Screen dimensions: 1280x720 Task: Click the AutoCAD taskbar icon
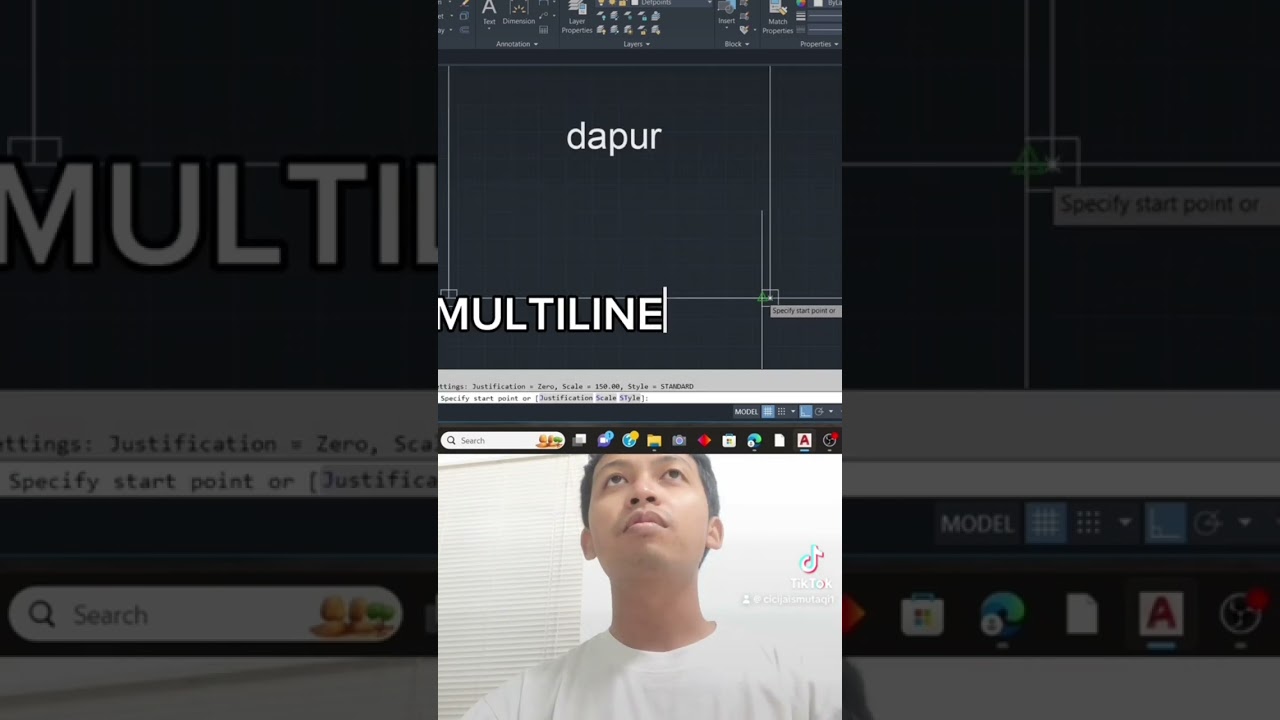pyautogui.click(x=804, y=440)
